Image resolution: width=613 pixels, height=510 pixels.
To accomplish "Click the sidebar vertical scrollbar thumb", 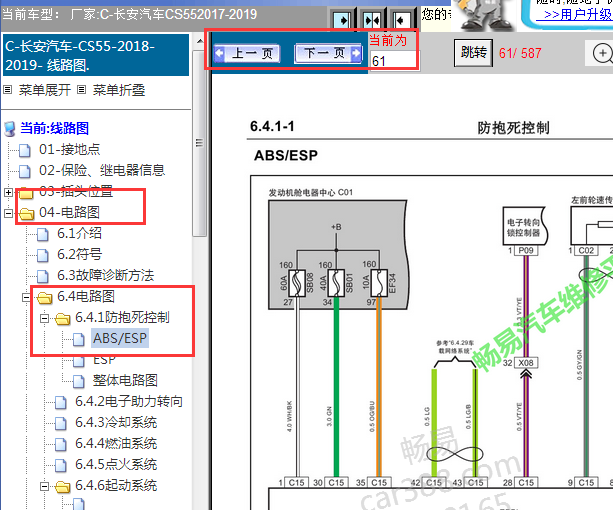I will coord(200,141).
